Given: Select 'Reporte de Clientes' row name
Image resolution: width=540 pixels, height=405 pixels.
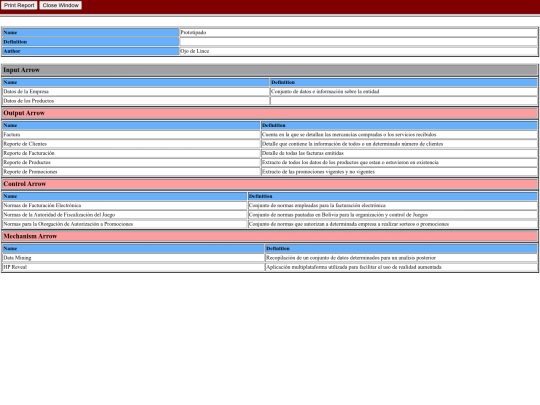Looking at the screenshot, I should tap(131, 144).
